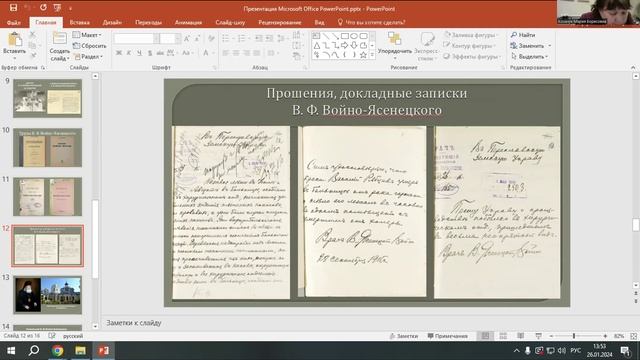Click the 'Что вы хотите сделать?' search box
Viewport: 640px width, 360px height.
point(371,22)
